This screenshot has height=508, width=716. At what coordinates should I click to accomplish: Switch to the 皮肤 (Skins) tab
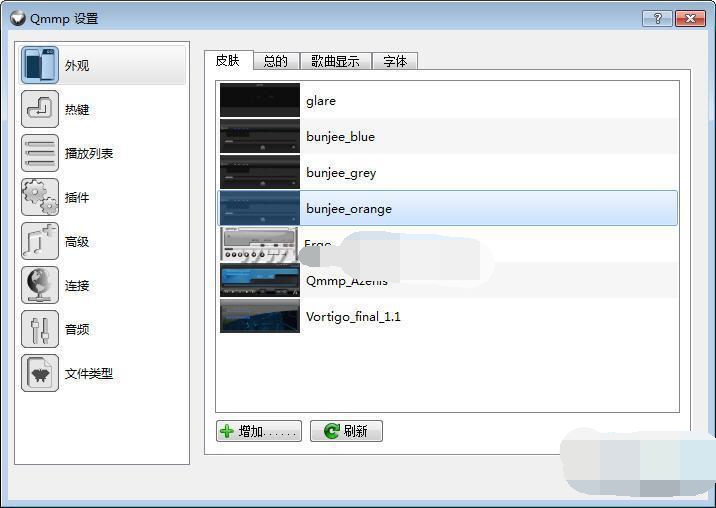pos(228,60)
